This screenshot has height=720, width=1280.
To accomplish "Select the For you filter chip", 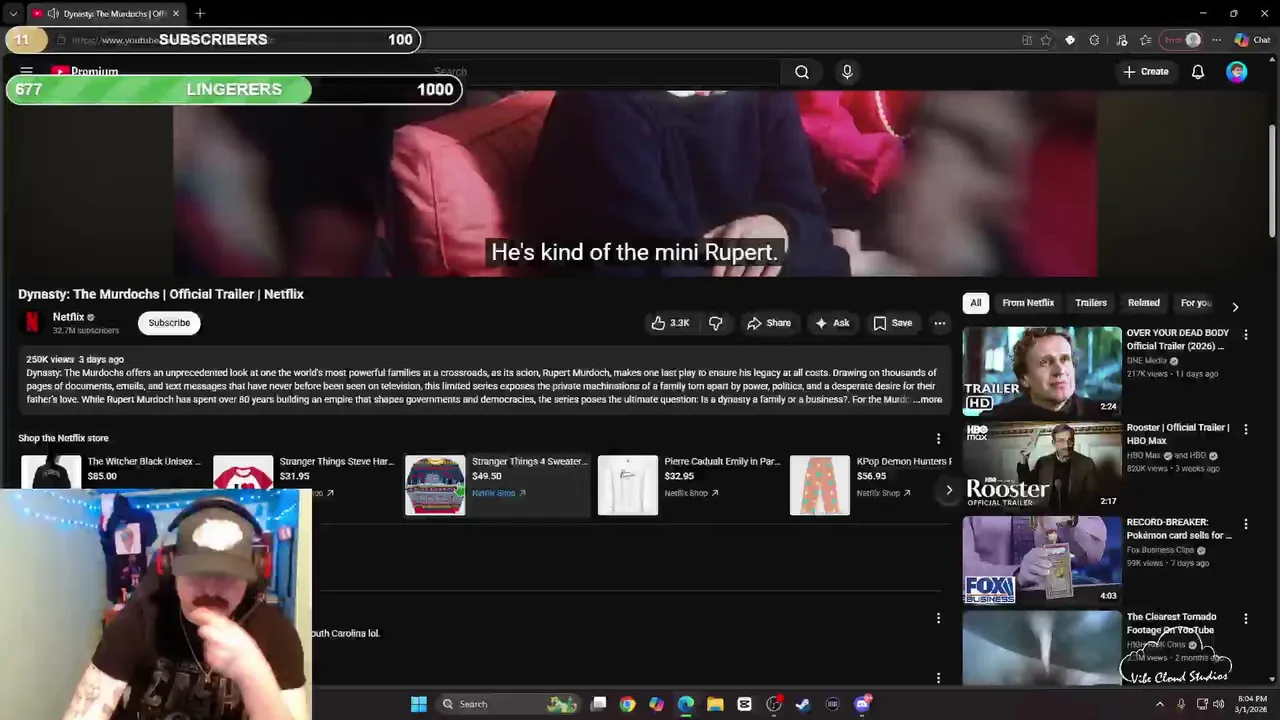I will (1196, 303).
